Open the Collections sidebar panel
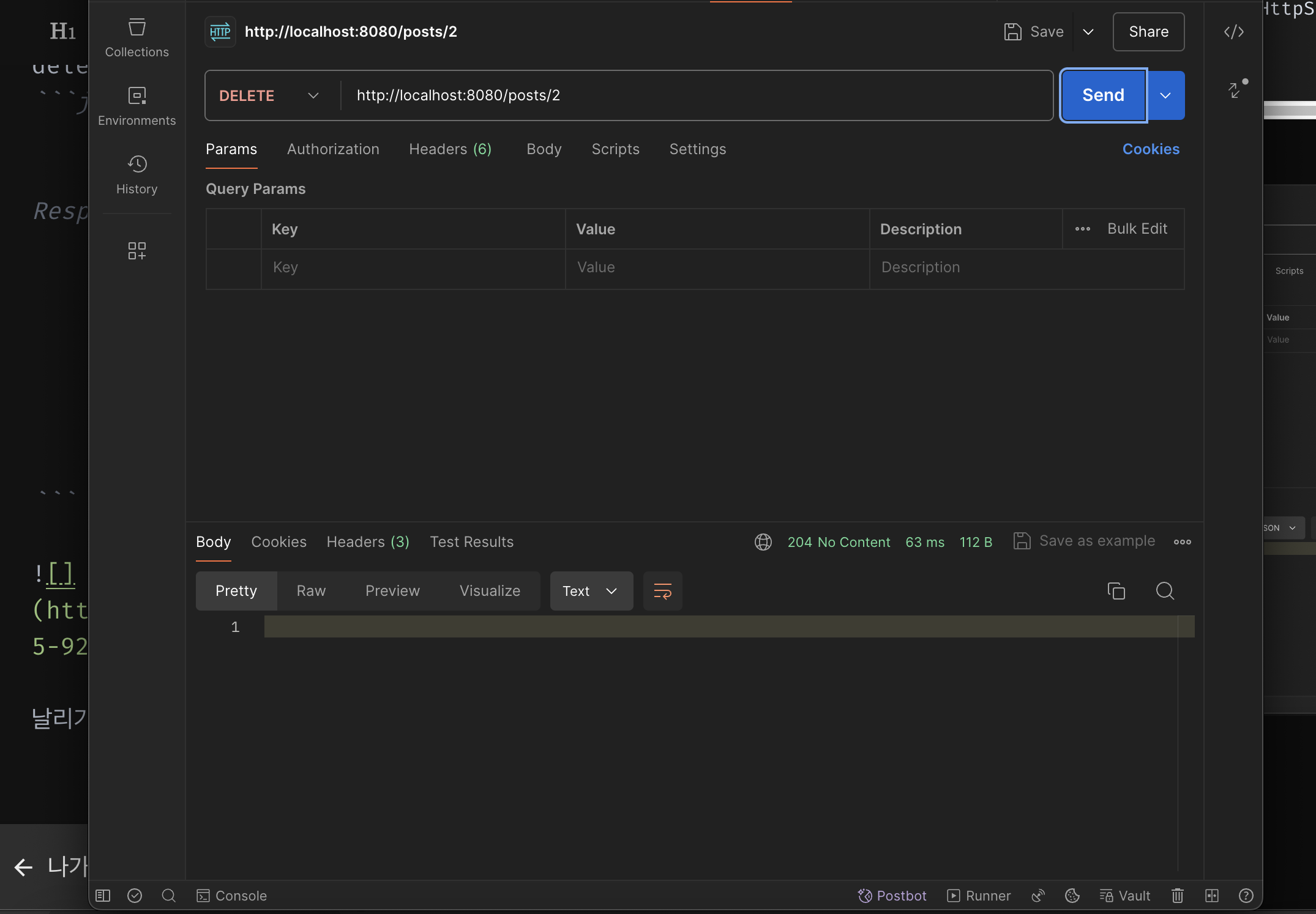1316x914 pixels. pyautogui.click(x=136, y=38)
